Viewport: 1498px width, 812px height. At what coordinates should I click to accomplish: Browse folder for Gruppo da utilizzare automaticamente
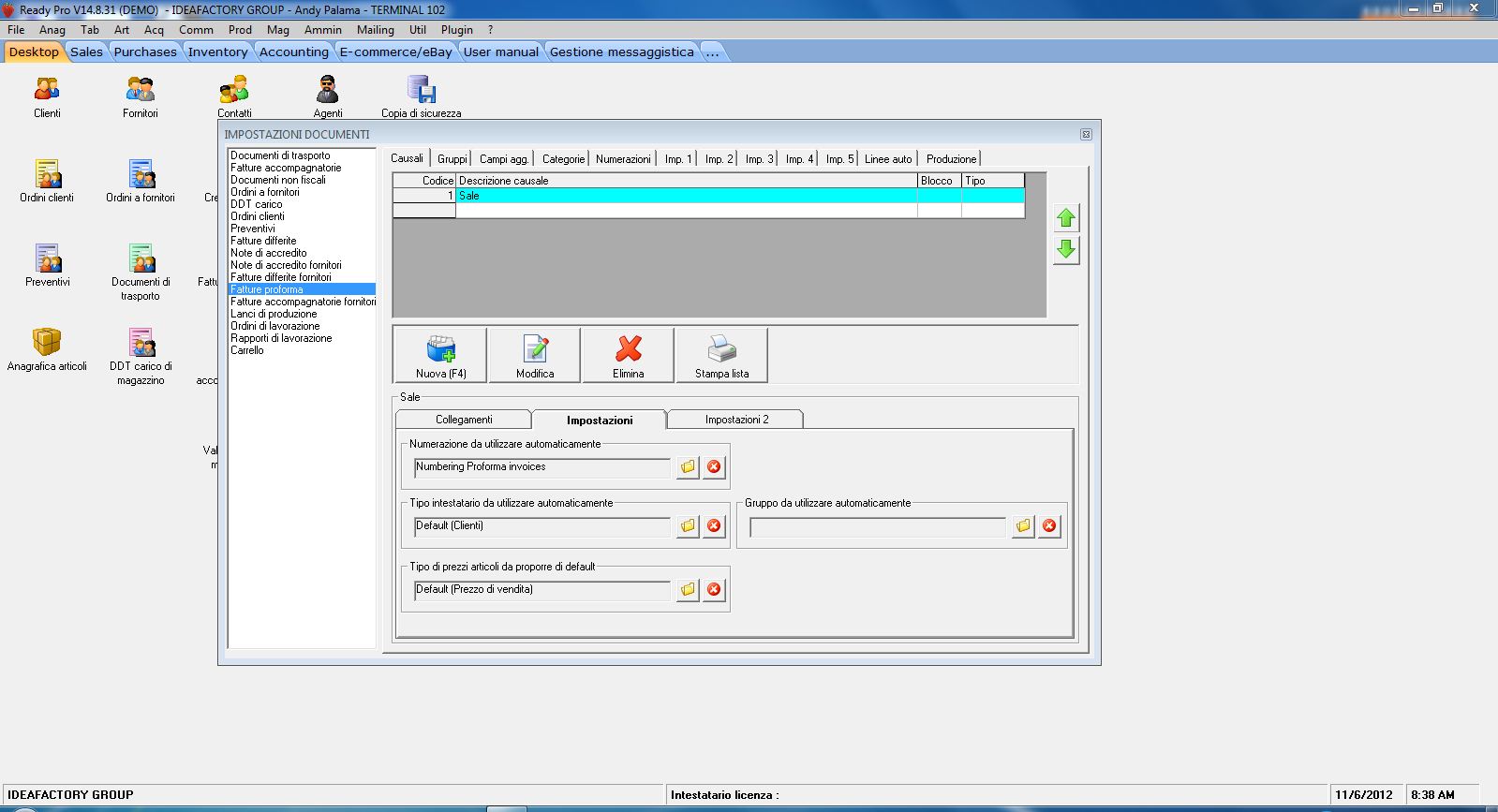pos(1023,525)
